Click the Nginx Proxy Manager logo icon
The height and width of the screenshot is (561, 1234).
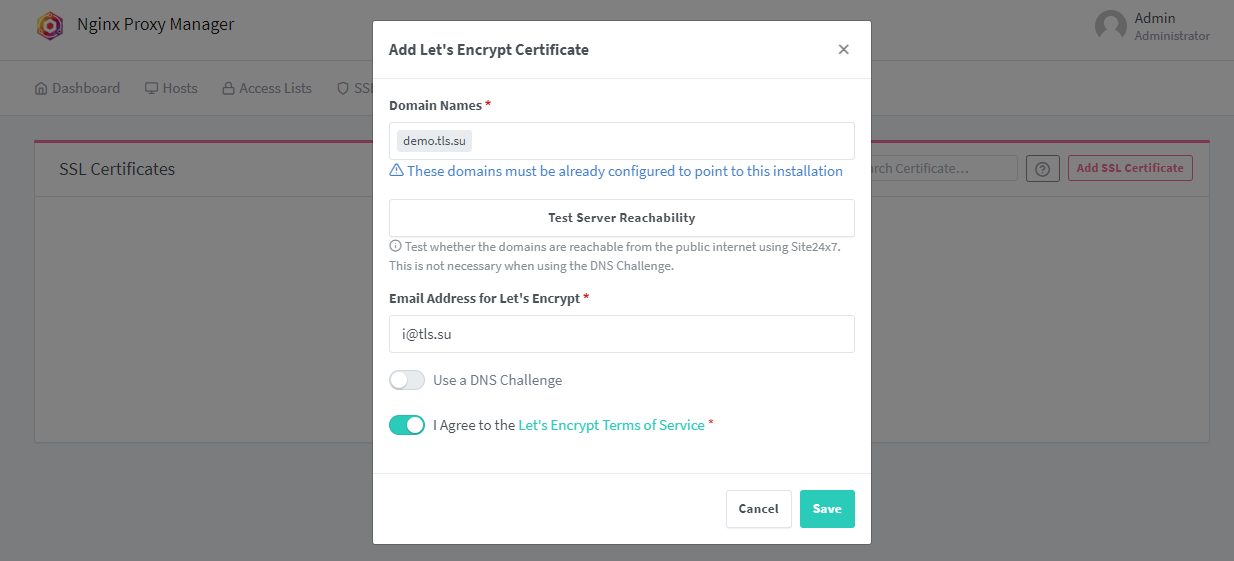[50, 25]
